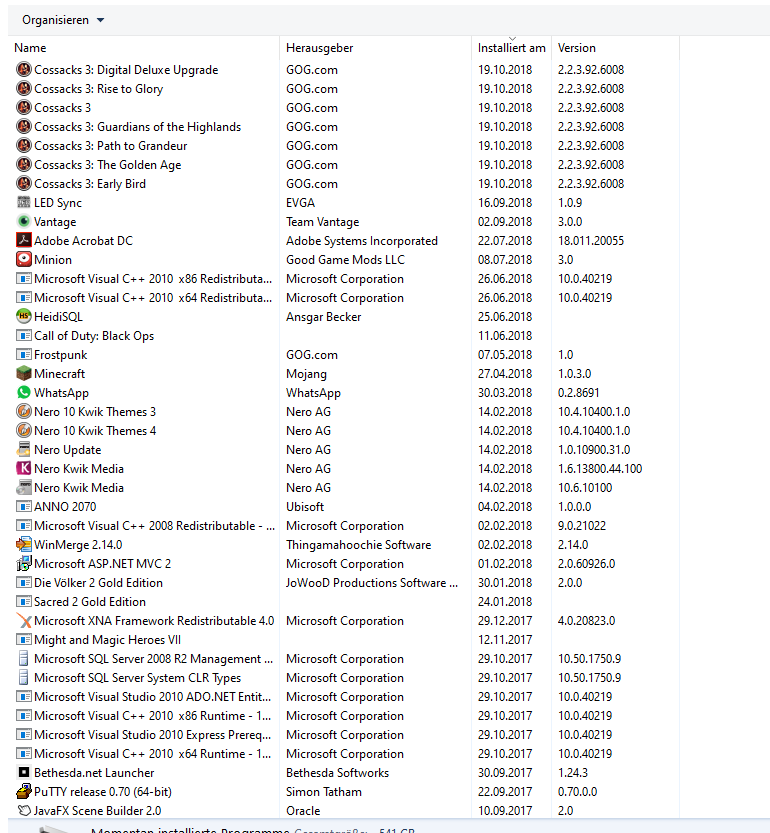770x833 pixels.
Task: Click the Vantage eye icon
Action: click(24, 222)
